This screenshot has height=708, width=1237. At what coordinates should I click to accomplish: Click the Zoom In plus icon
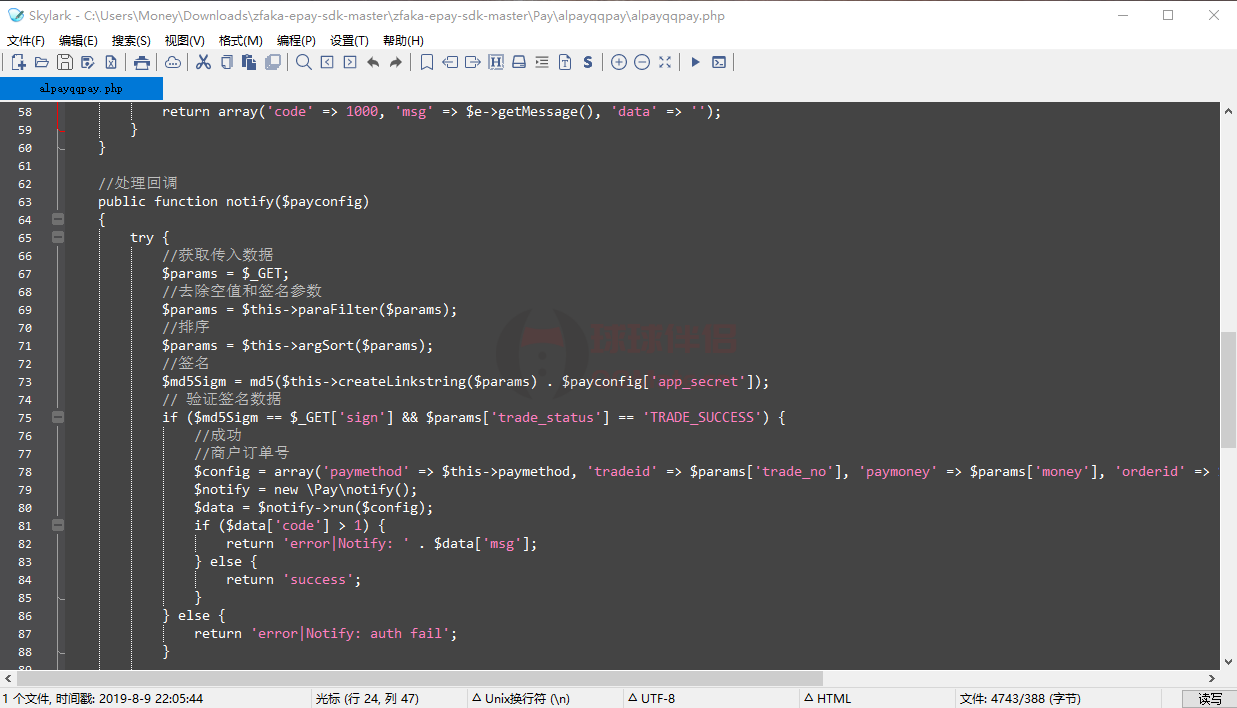[x=619, y=62]
